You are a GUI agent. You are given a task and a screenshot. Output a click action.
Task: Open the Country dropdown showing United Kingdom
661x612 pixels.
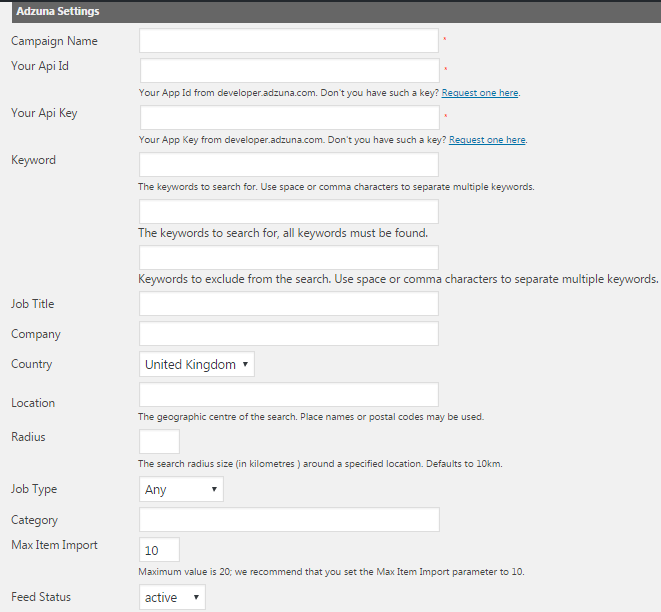tap(197, 365)
